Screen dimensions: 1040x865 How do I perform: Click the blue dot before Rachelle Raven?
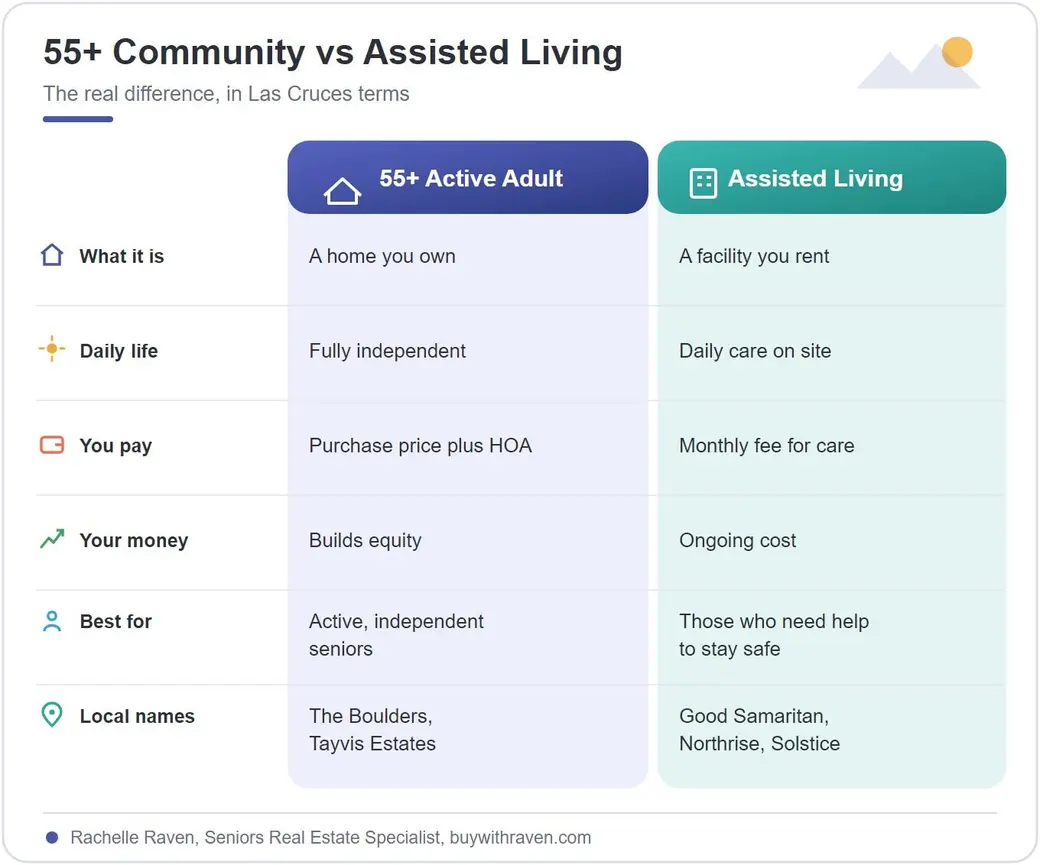(x=52, y=838)
